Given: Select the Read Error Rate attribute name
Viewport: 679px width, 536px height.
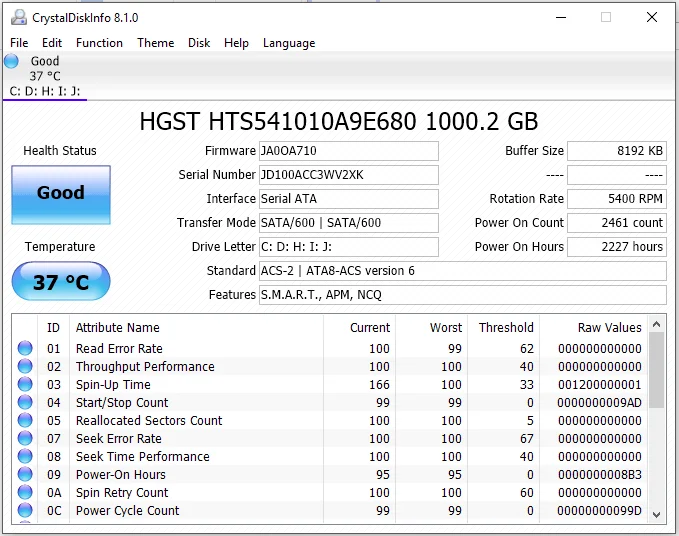Looking at the screenshot, I should [119, 349].
